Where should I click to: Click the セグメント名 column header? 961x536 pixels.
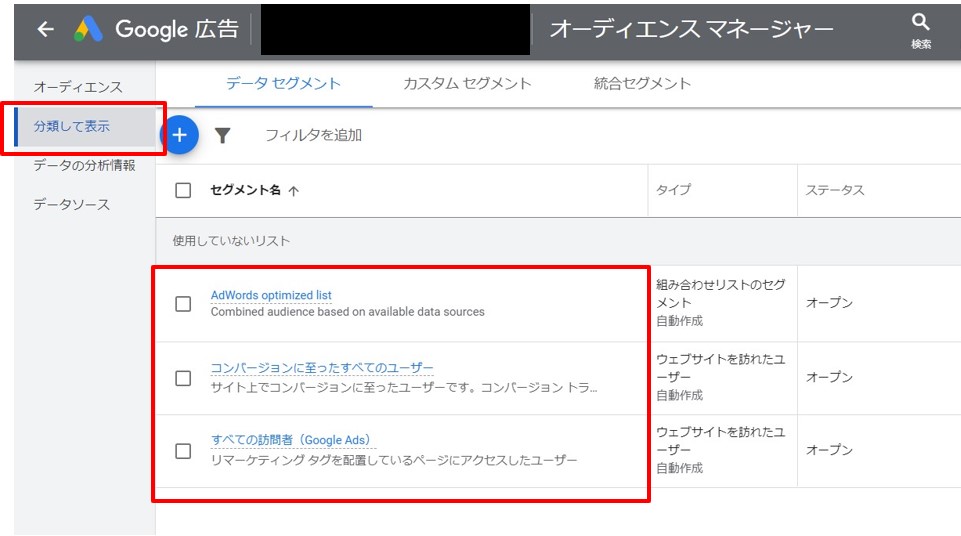pos(245,190)
